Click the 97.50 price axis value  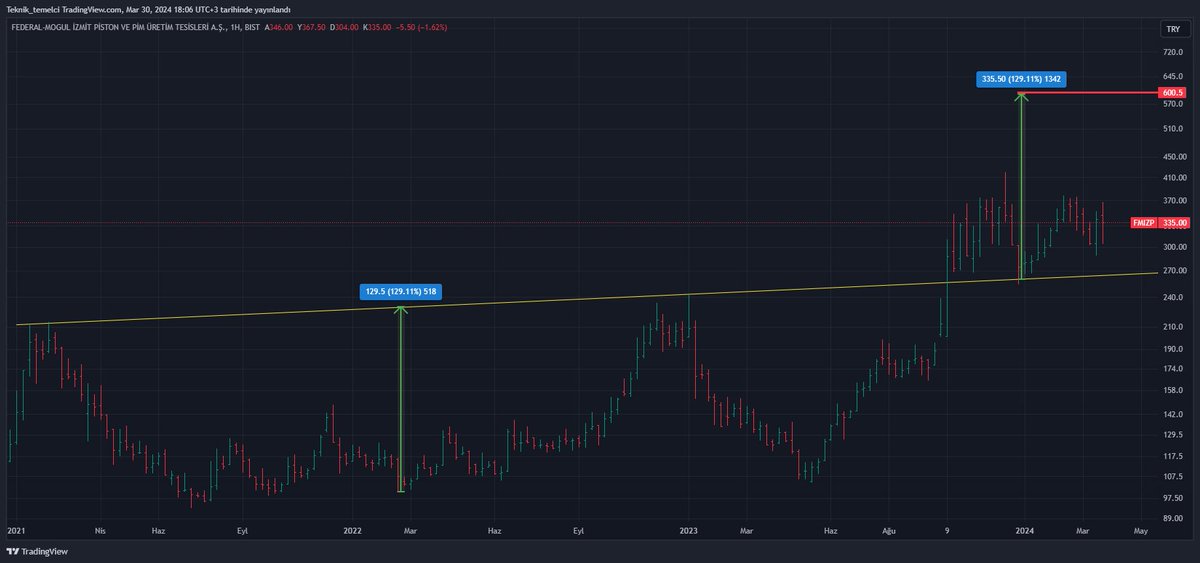click(1173, 498)
